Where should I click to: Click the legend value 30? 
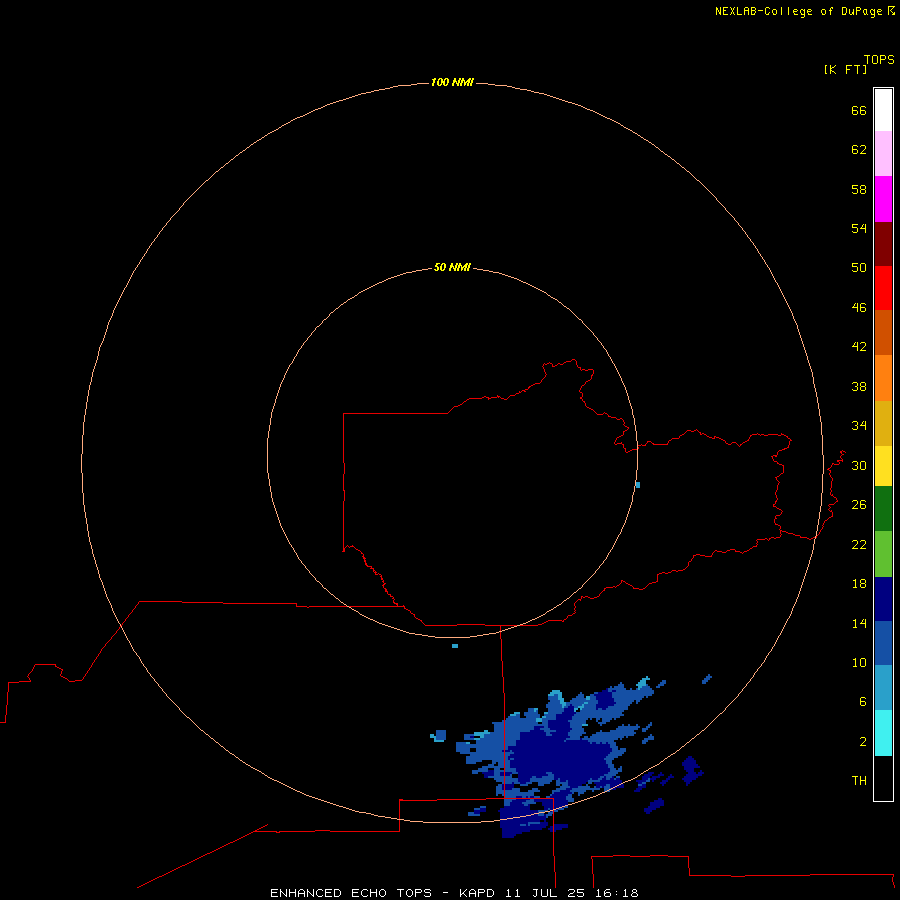(859, 465)
